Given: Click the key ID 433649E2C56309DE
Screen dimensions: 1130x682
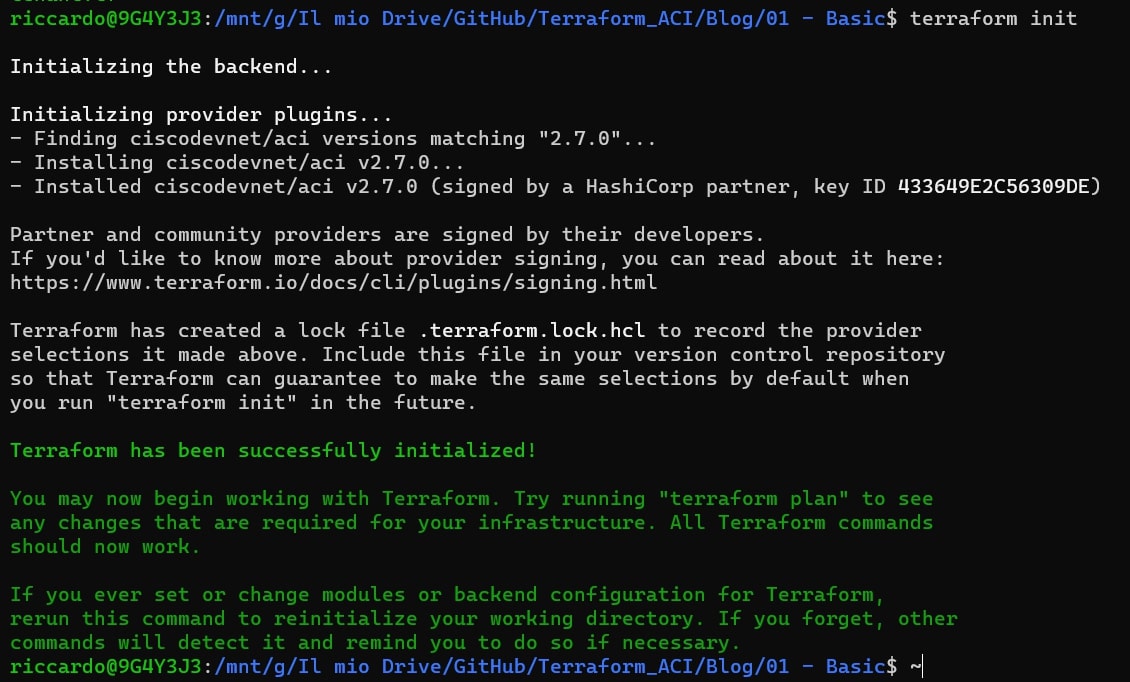Looking at the screenshot, I should [999, 187].
